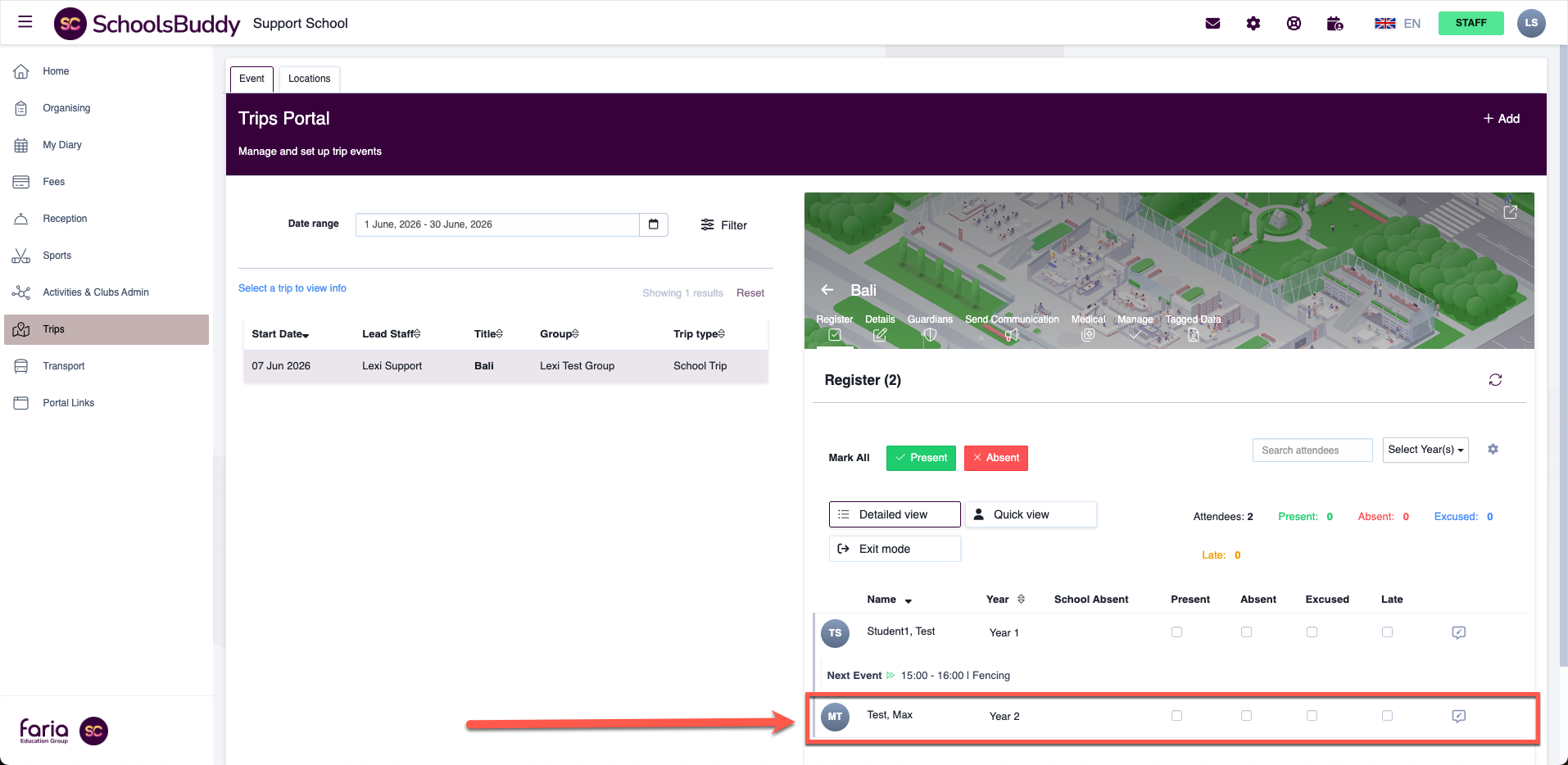Viewport: 1568px width, 765px height.
Task: Check Late box for Student1, Test
Action: [1387, 632]
